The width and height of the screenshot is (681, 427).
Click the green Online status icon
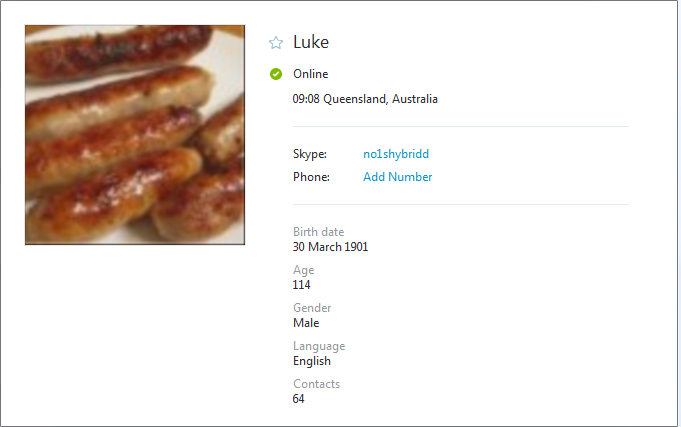(276, 74)
